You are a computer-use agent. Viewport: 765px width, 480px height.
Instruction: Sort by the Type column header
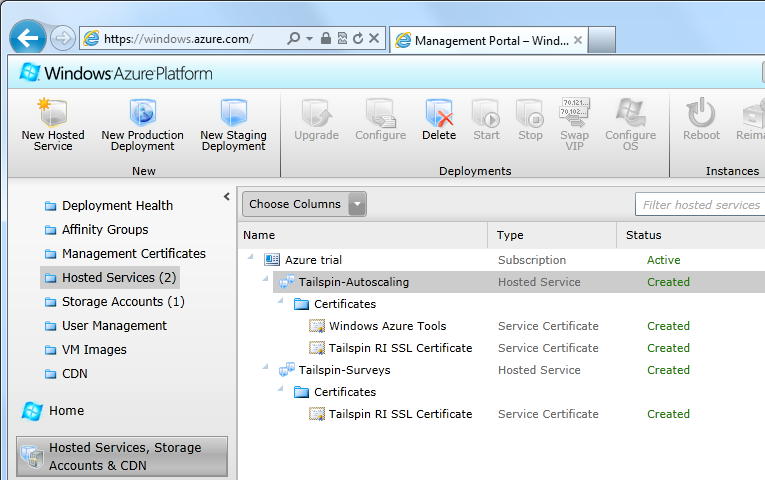click(552, 235)
